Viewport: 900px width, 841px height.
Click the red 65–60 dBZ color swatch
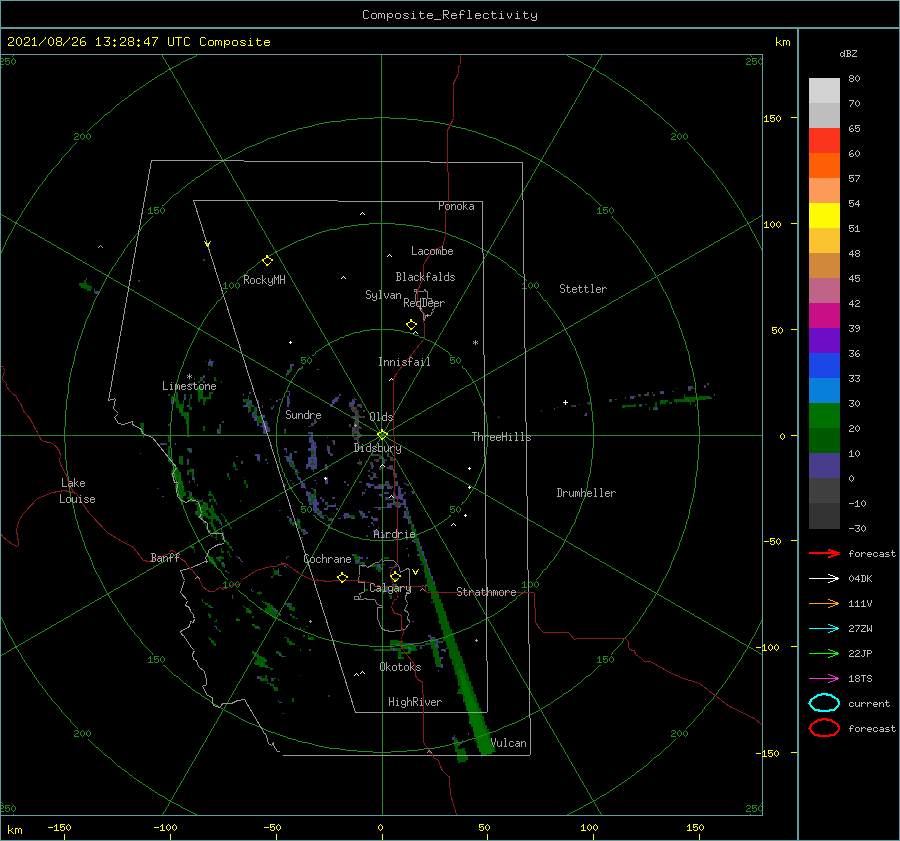tap(824, 141)
